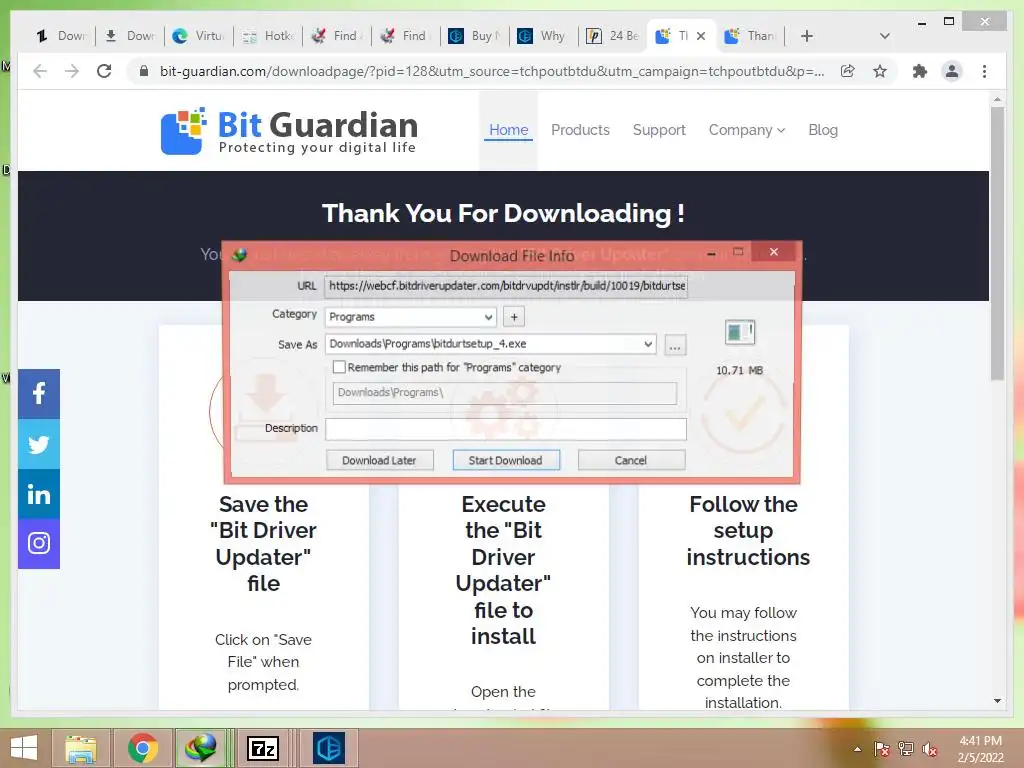The height and width of the screenshot is (768, 1024).
Task: Go forward in the browser
Action: [72, 71]
